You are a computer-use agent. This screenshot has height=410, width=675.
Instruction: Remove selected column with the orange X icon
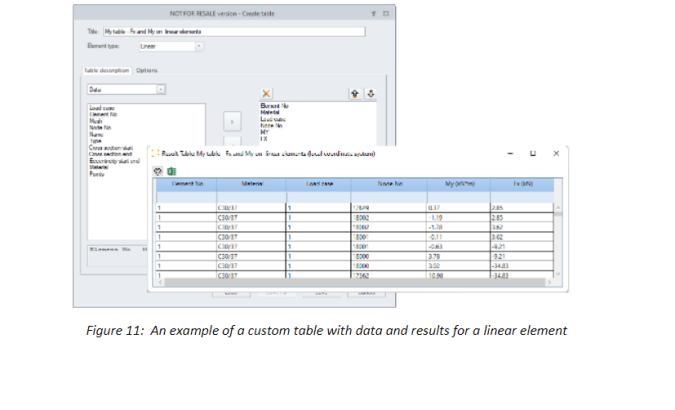click(x=266, y=93)
